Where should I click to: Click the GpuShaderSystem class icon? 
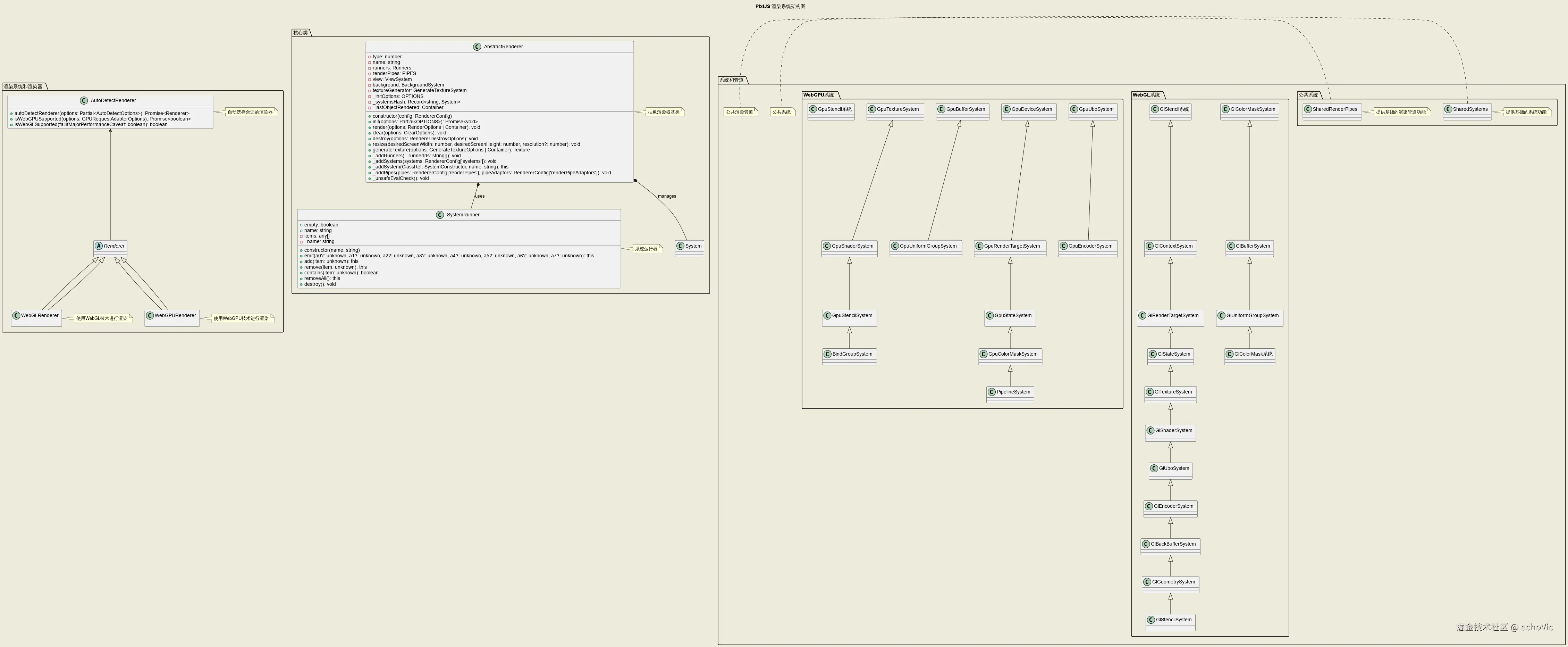[x=827, y=246]
